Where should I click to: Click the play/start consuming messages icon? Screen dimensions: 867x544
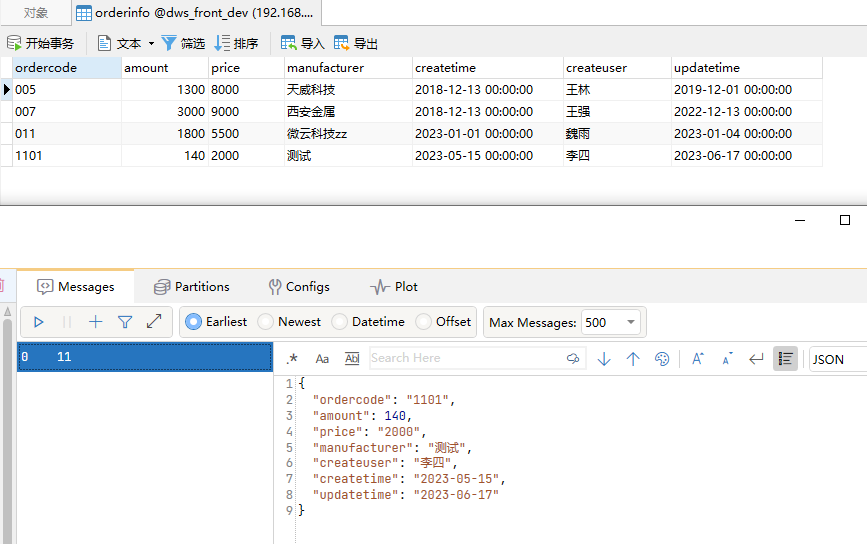point(39,322)
